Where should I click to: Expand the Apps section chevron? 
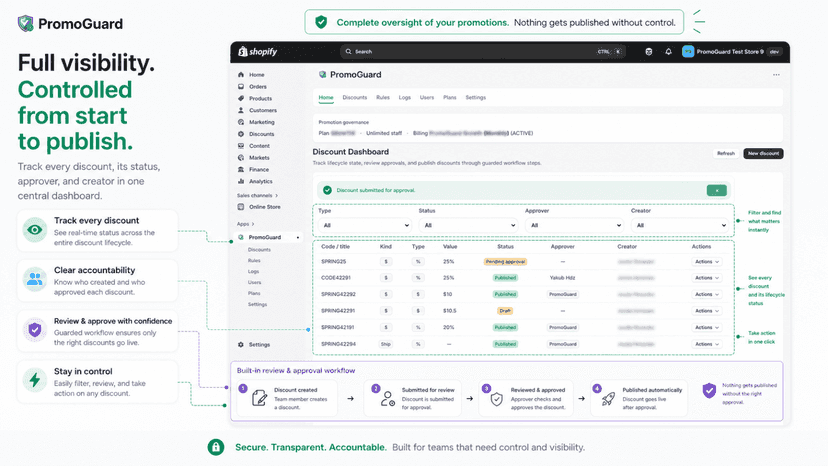(x=253, y=224)
